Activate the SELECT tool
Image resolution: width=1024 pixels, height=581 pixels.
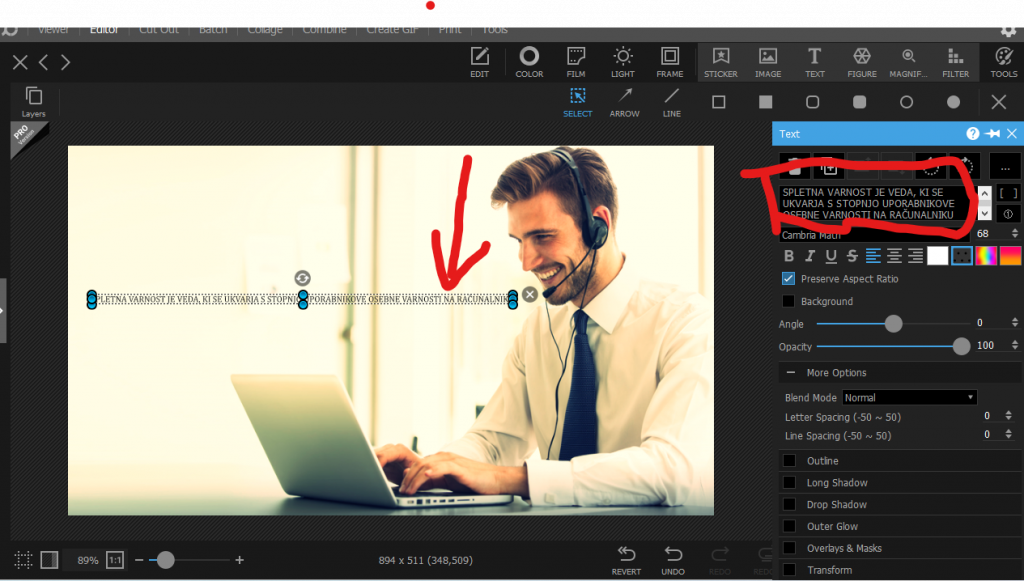click(577, 102)
